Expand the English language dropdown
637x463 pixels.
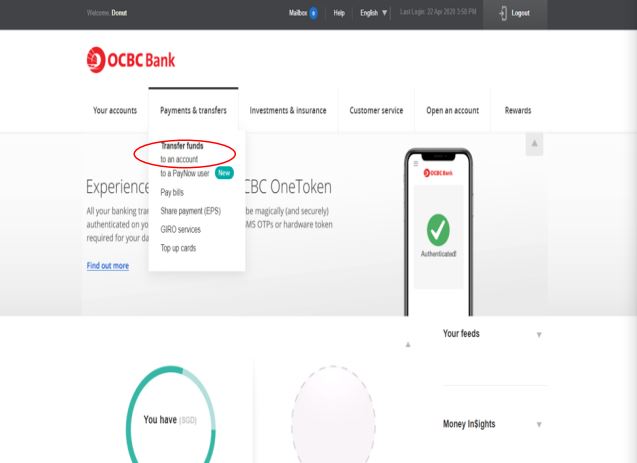coord(373,13)
